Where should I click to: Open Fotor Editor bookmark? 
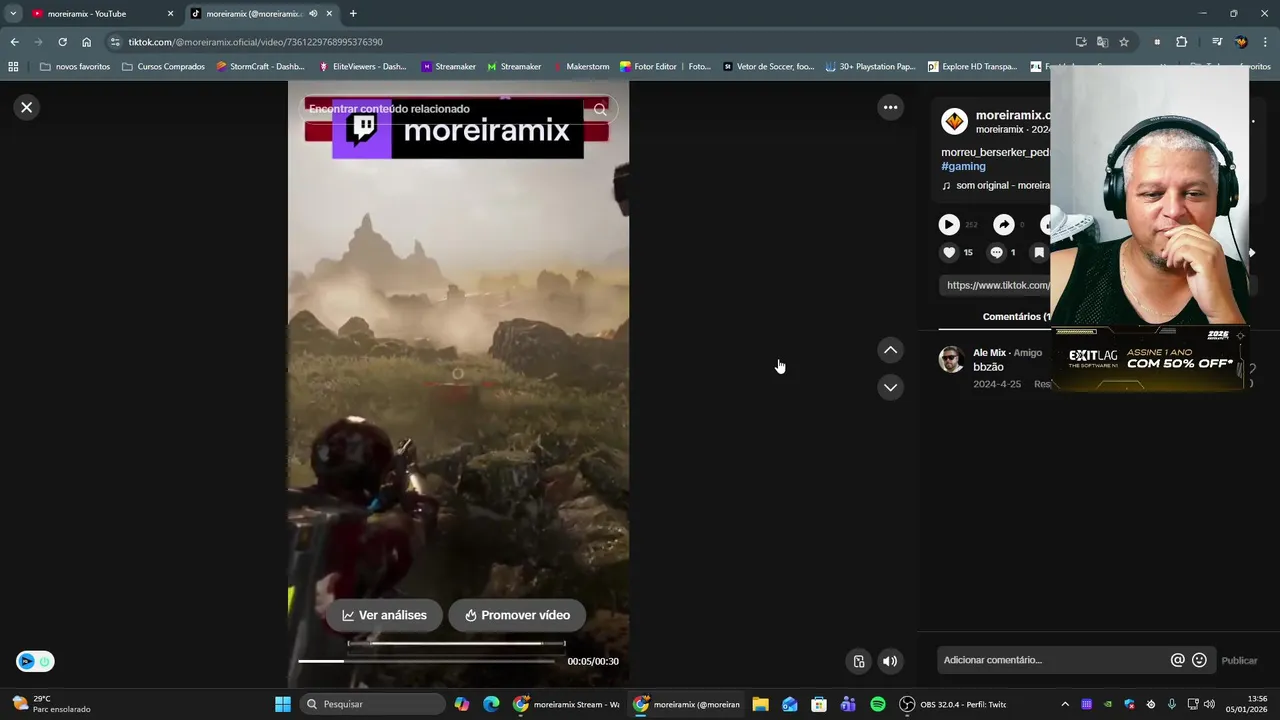tap(665, 67)
